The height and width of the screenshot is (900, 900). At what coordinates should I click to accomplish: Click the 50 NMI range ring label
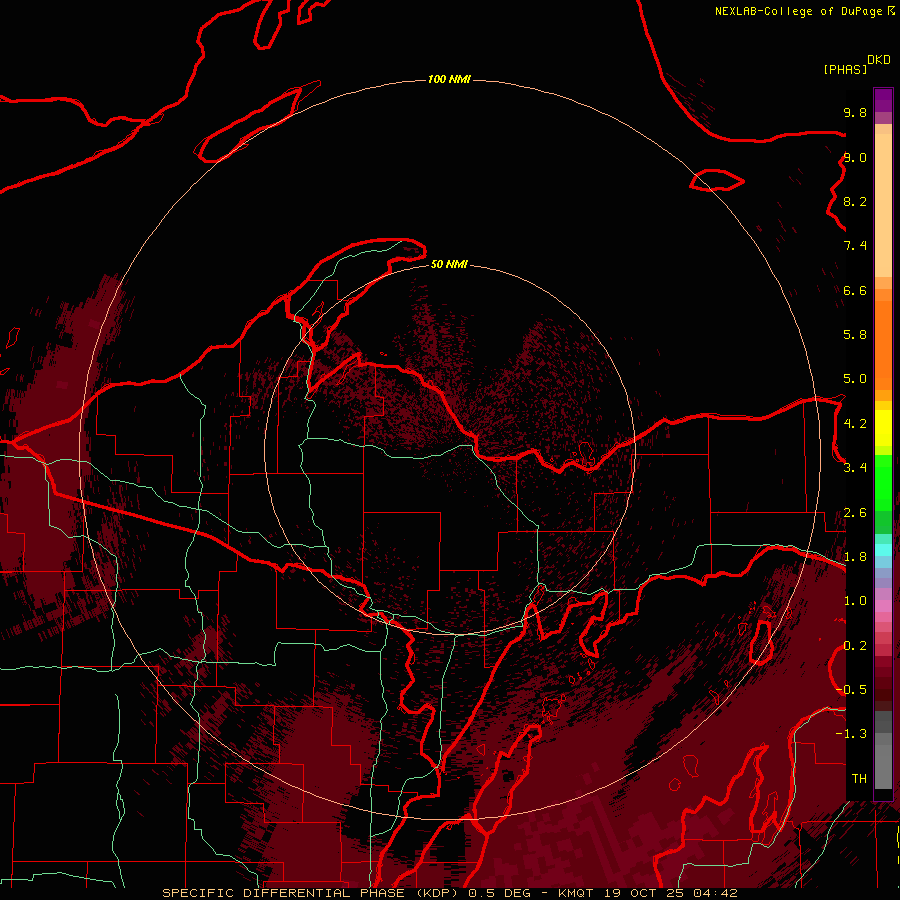pos(449,264)
